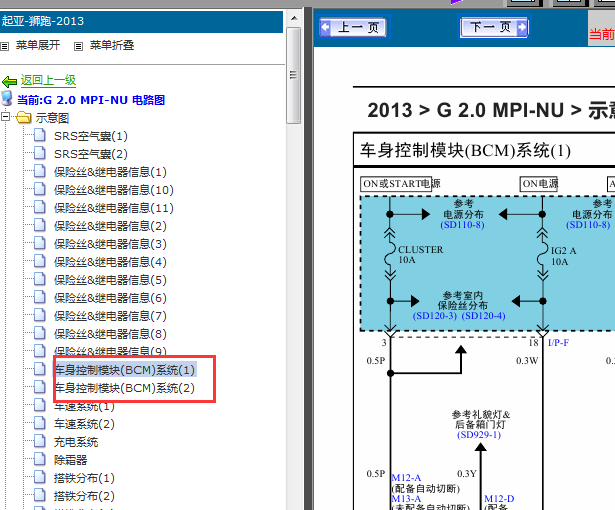Click document icon next to 保险丝&继电器信息(5)

point(40,279)
